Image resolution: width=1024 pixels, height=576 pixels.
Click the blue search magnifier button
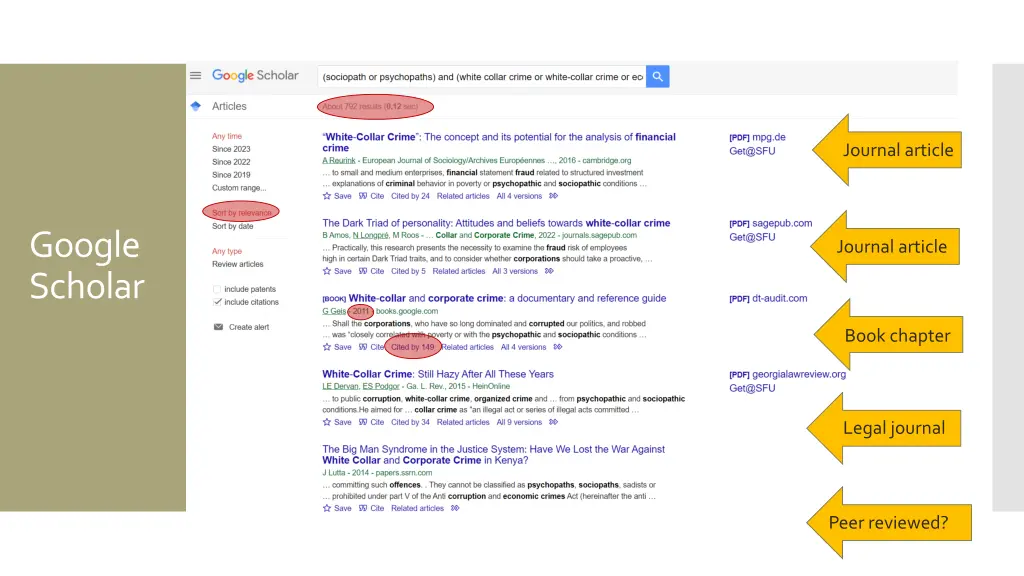point(658,76)
